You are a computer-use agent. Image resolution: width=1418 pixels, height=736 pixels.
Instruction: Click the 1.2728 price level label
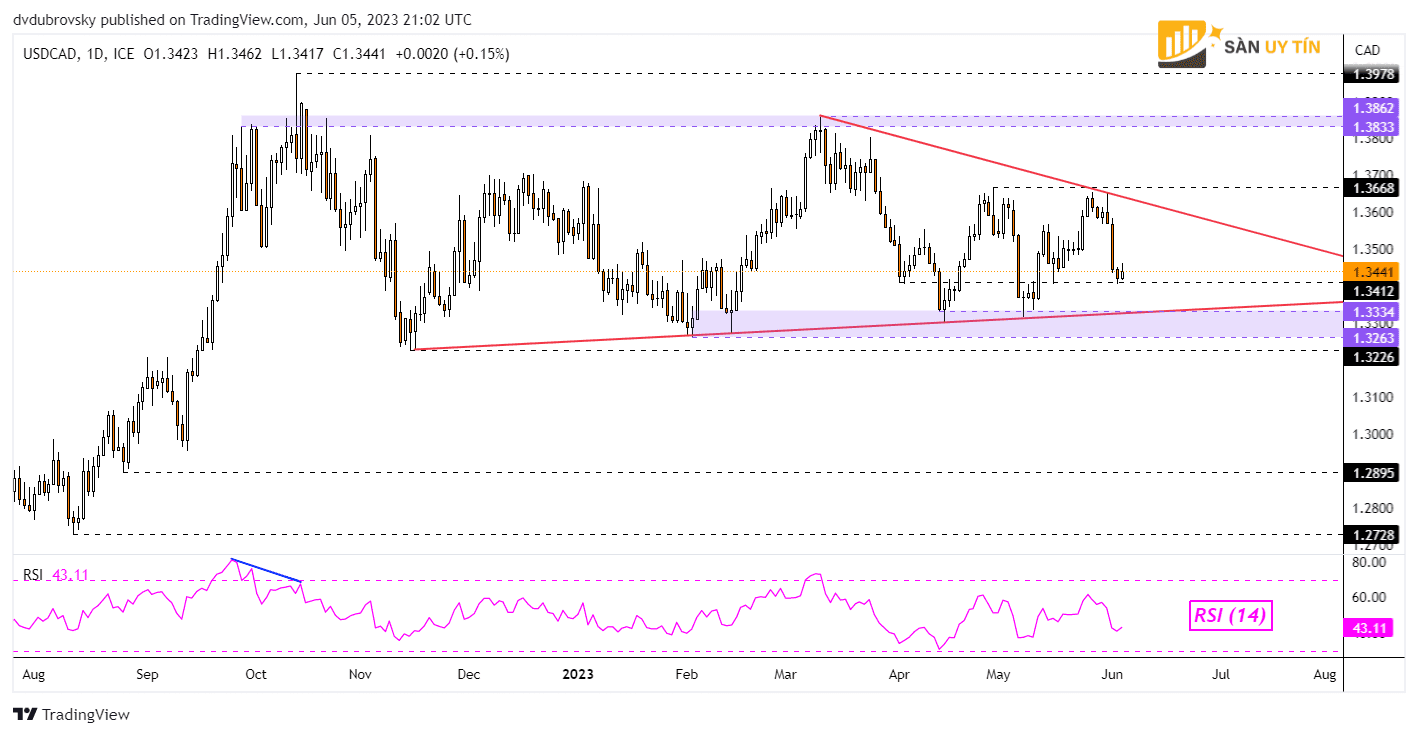pos(1369,534)
